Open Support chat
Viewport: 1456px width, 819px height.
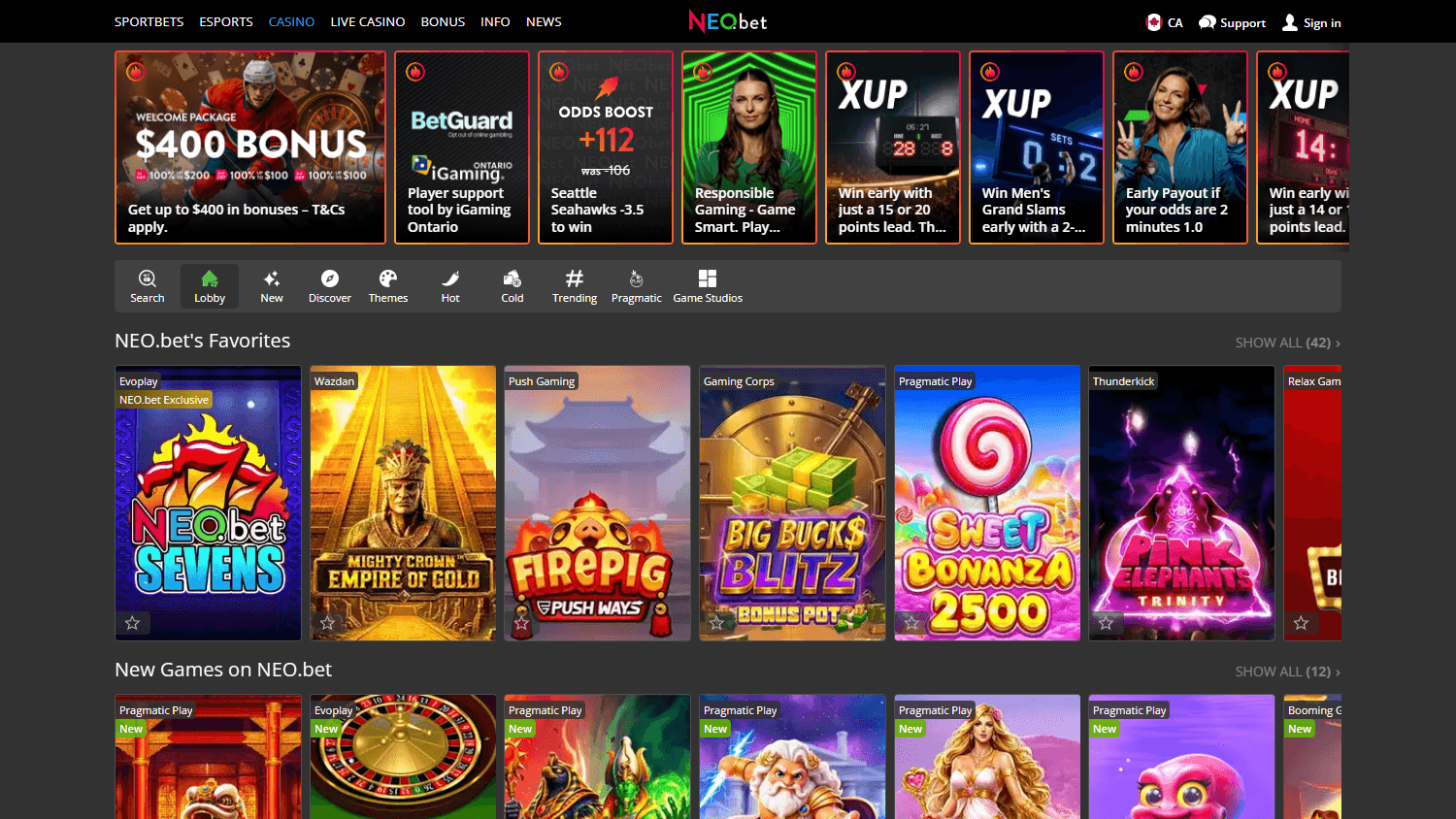point(1232,22)
